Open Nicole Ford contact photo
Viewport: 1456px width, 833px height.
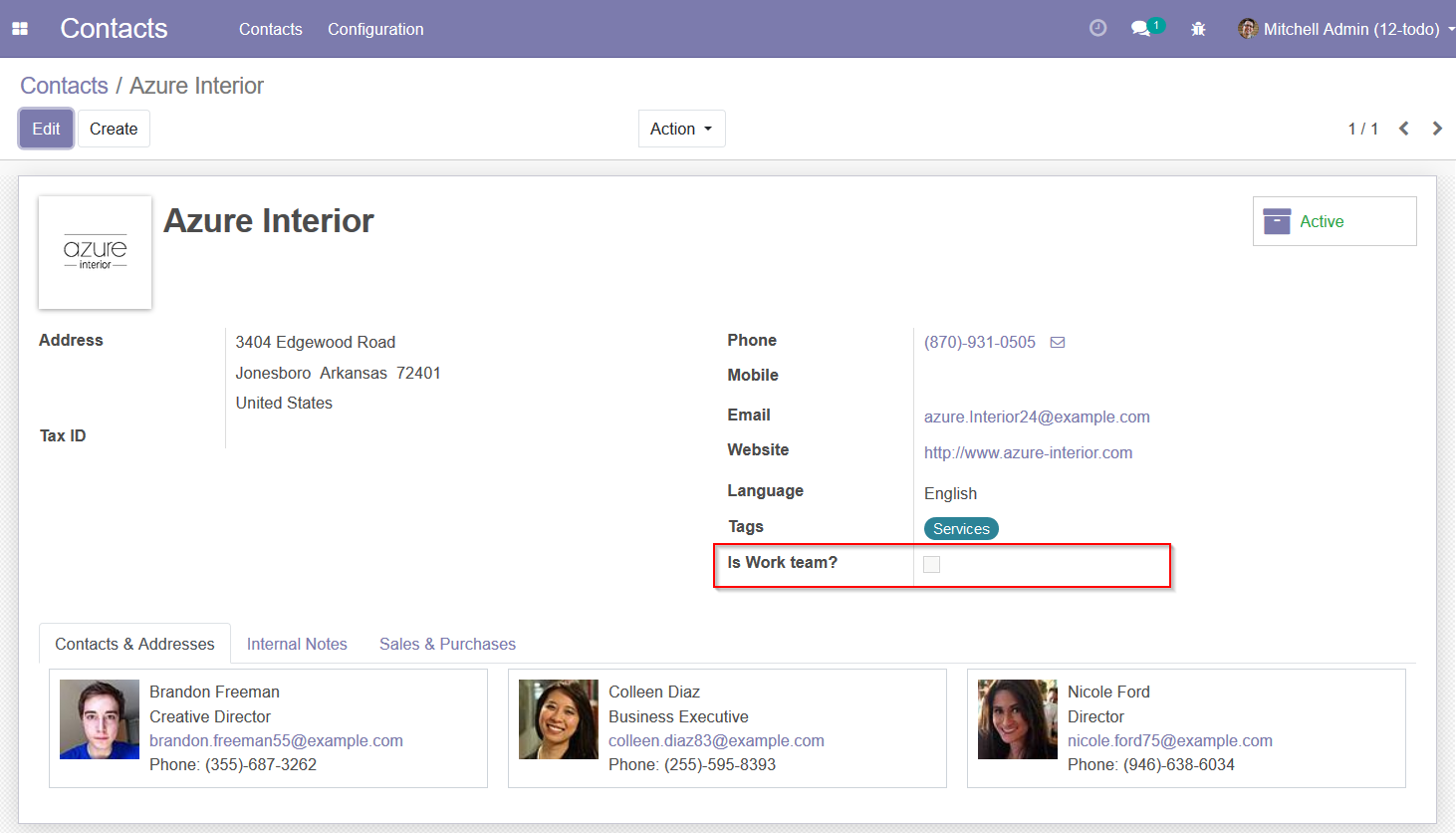1018,719
